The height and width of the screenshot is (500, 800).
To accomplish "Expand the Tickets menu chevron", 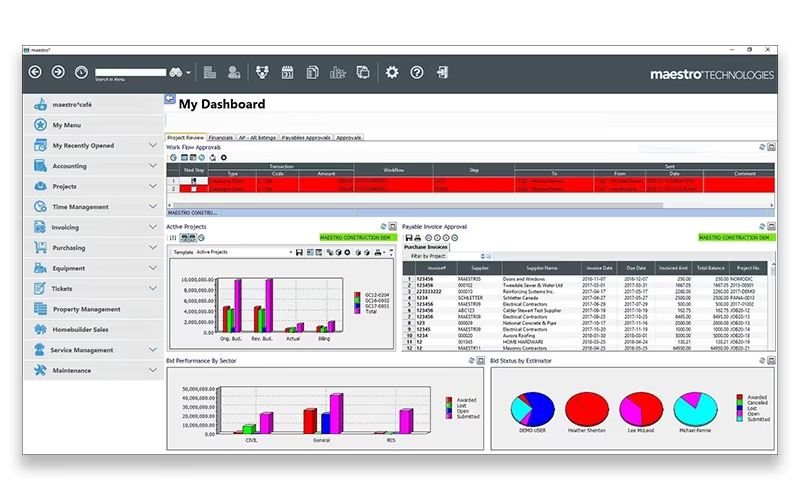I will pyautogui.click(x=153, y=288).
